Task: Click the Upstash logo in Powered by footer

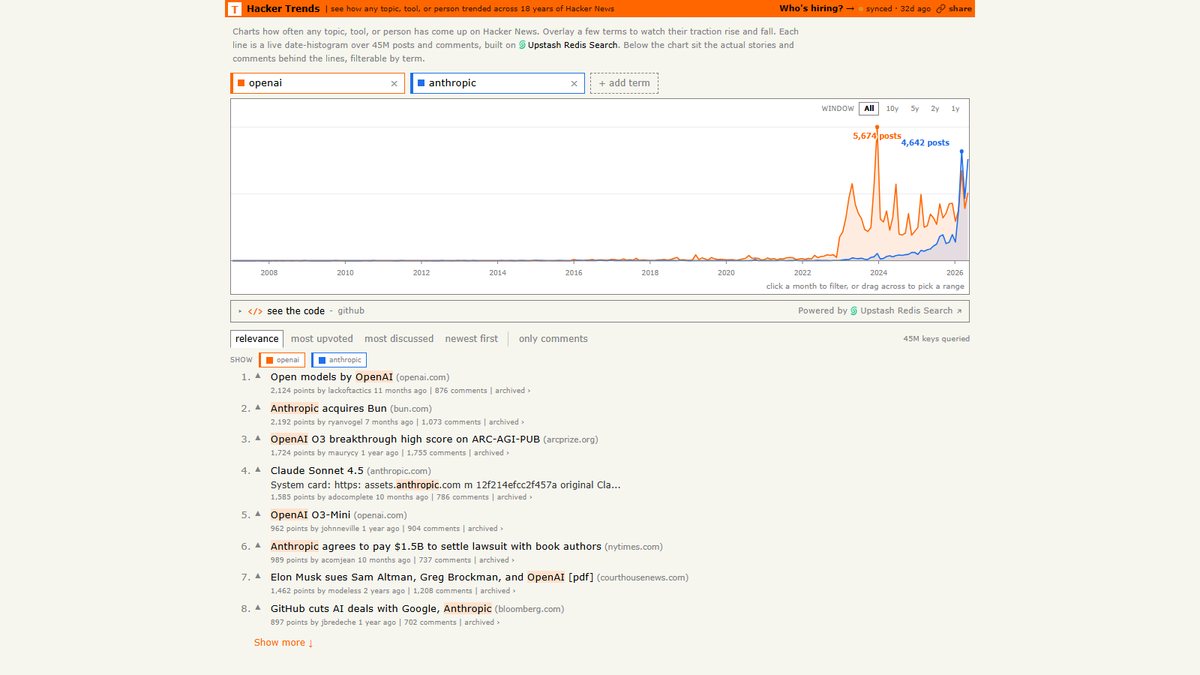Action: tap(854, 311)
